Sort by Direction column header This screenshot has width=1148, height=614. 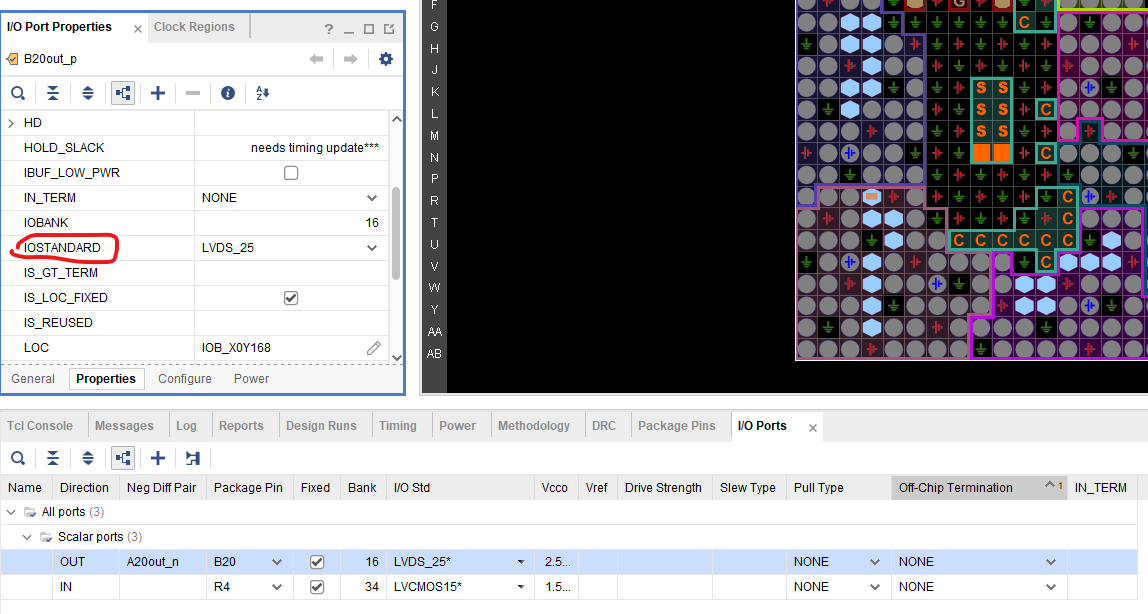tap(84, 487)
